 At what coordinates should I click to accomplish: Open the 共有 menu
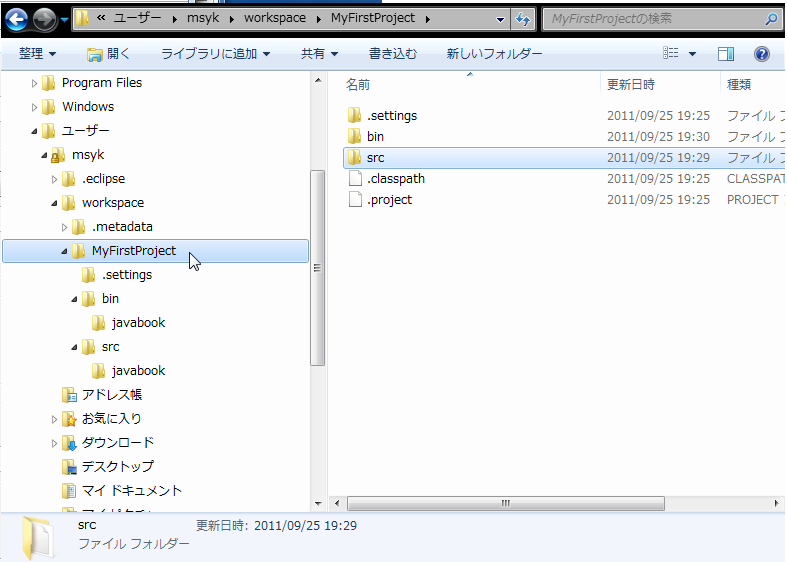tap(319, 54)
